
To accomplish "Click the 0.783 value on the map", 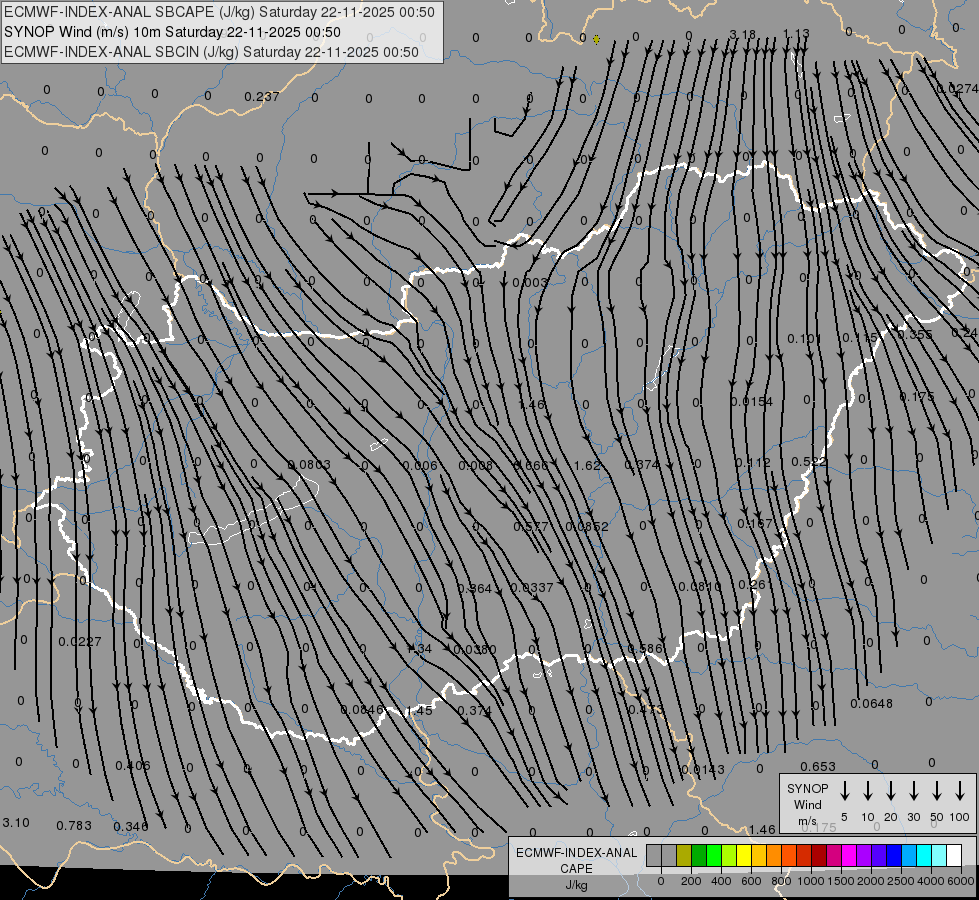I will pos(74,826).
